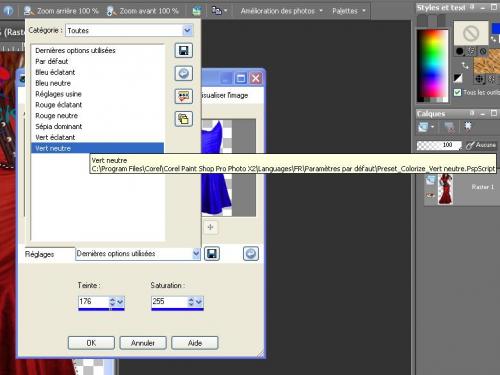
Task: Click the reset to default icon beside the list
Action: tap(184, 73)
